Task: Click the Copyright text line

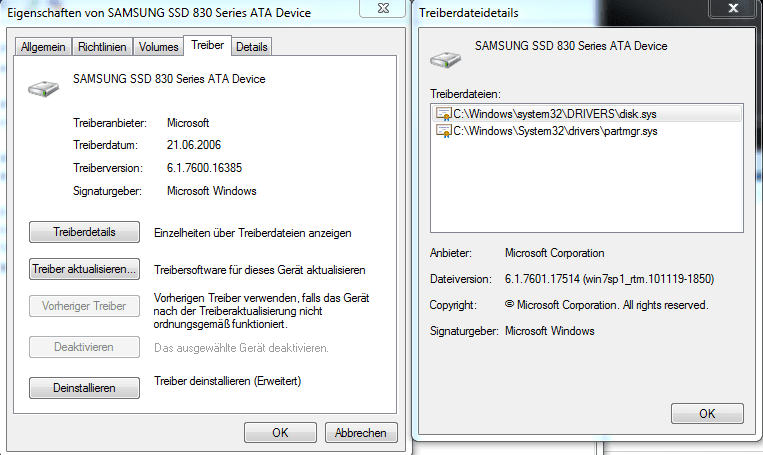Action: click(606, 305)
